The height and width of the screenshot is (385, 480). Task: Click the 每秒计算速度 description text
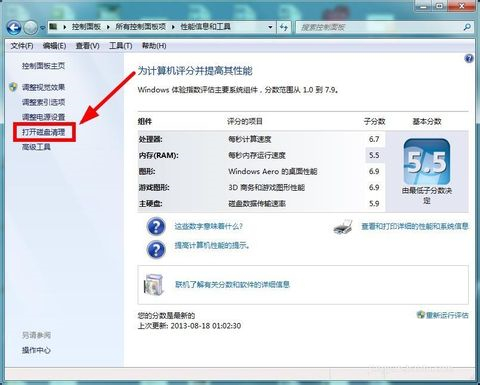click(250, 139)
